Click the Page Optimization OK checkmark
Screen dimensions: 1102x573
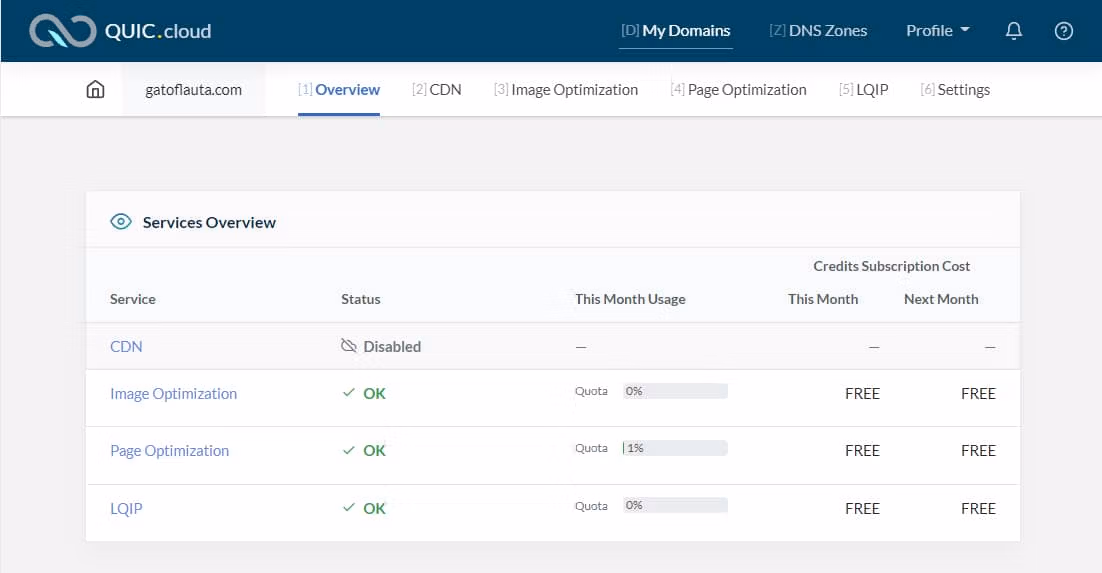click(349, 450)
